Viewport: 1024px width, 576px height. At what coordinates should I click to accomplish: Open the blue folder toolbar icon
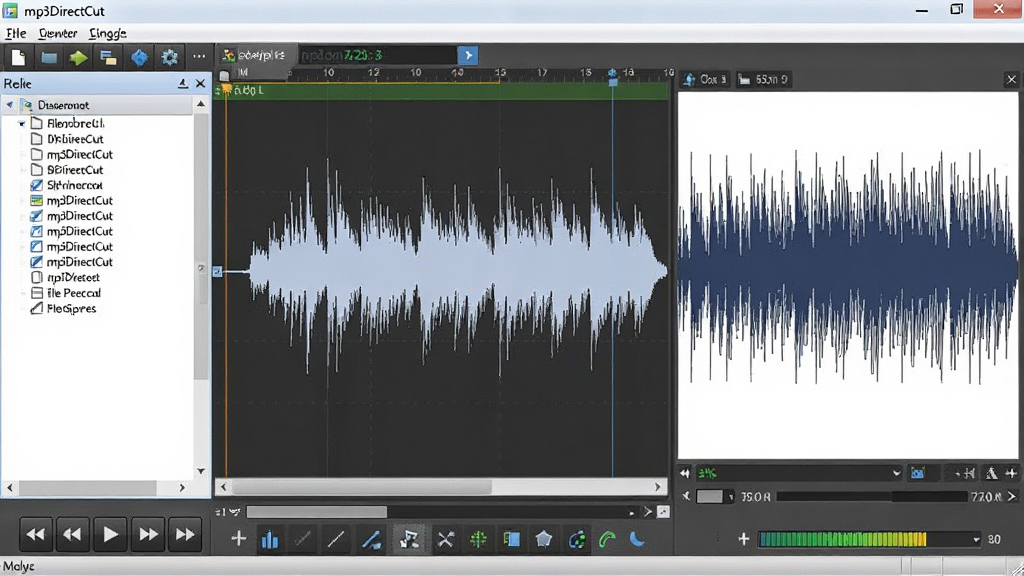(49, 57)
